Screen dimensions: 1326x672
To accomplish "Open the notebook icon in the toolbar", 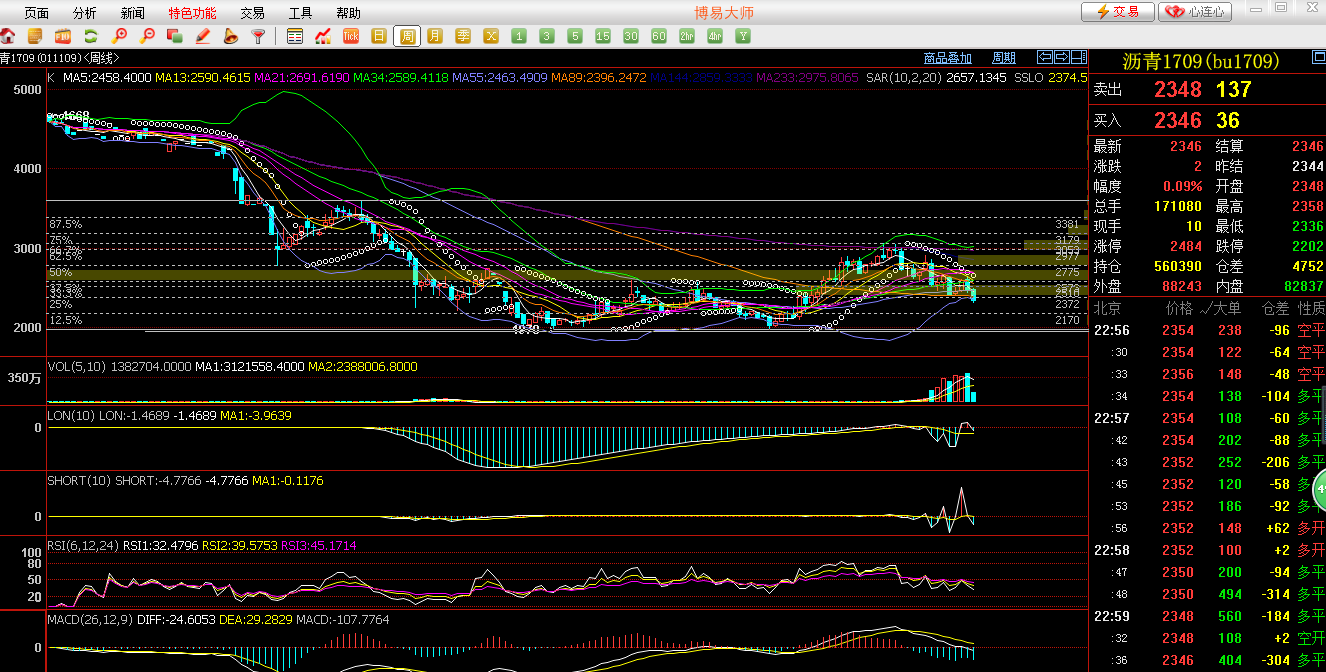I will tap(34, 36).
